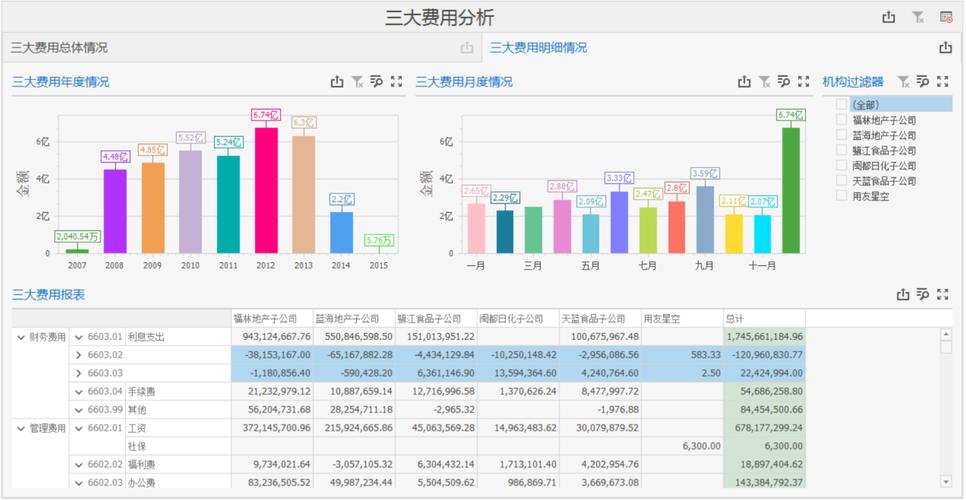Image resolution: width=966 pixels, height=500 pixels.
Task: Select the pink 2012 bar in annual chart
Action: tap(266, 190)
